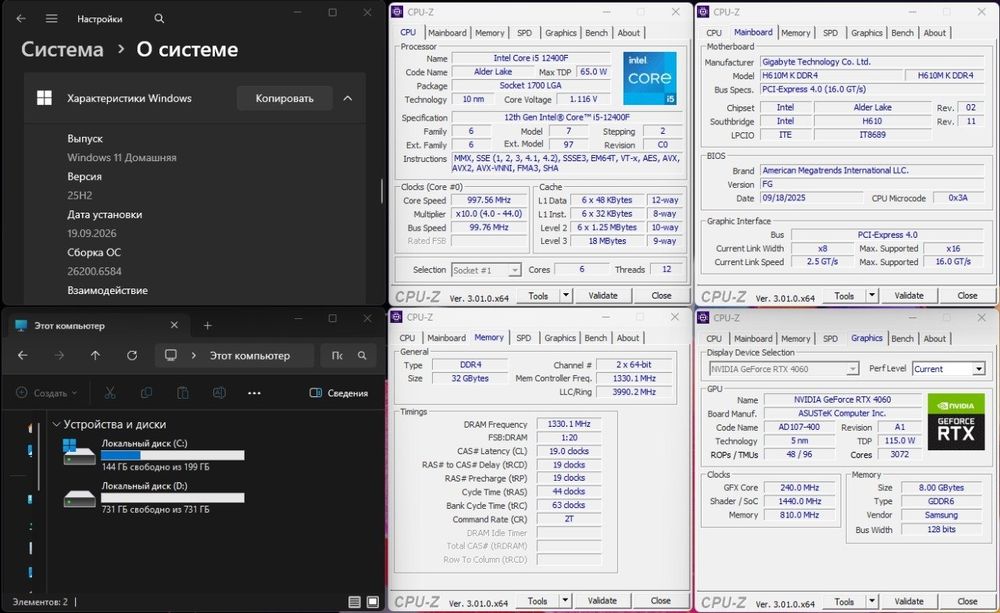This screenshot has width=1000, height=613.
Task: Select Локальный диск (C:) drive
Action: pyautogui.click(x=153, y=454)
